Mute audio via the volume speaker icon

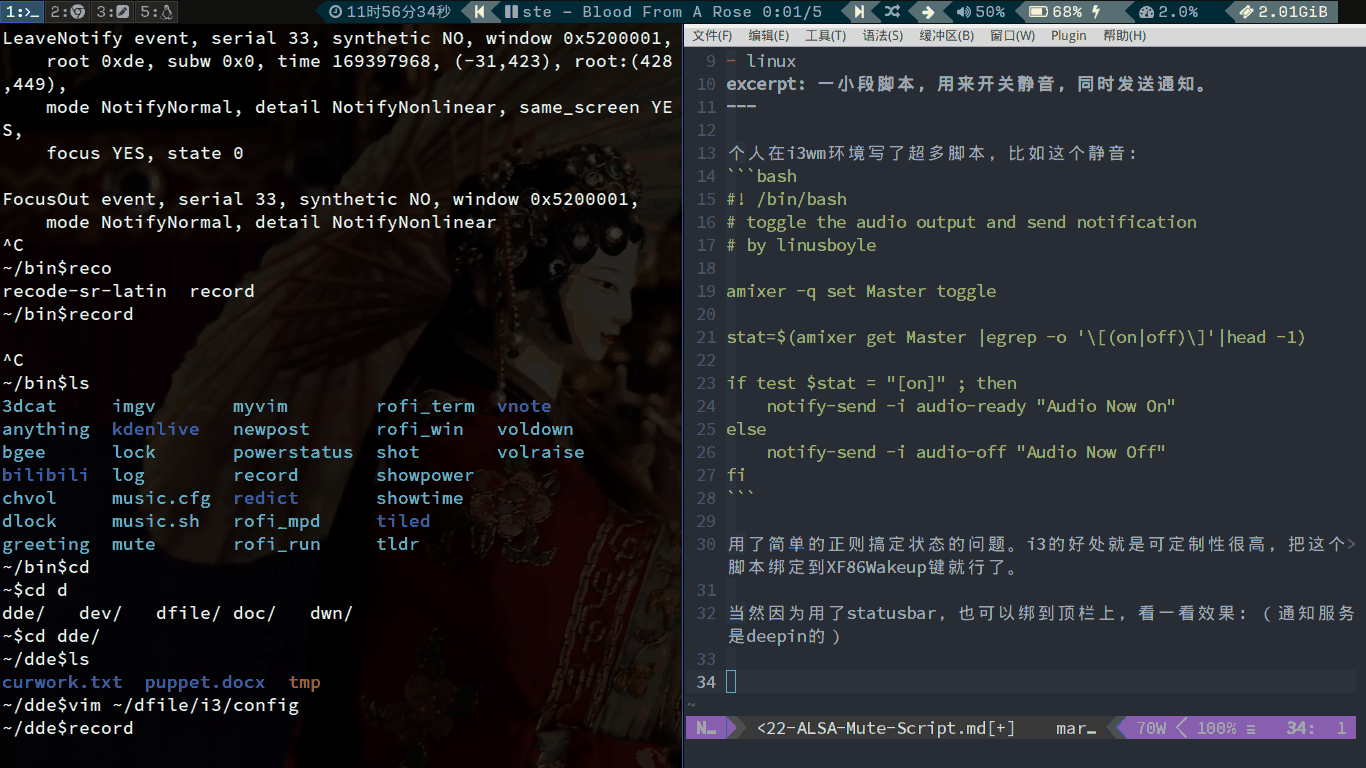[x=964, y=12]
